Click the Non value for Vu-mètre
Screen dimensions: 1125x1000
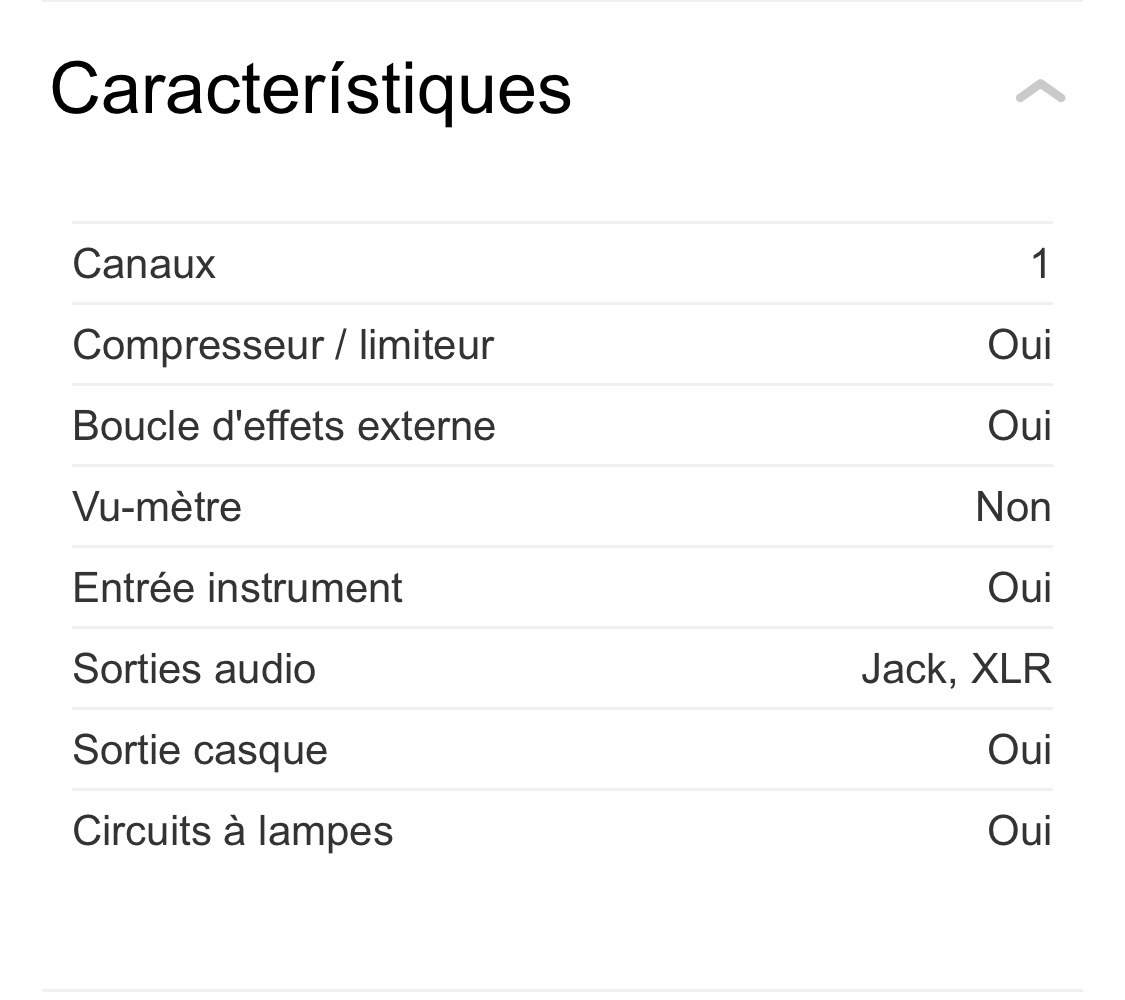pyautogui.click(x=1013, y=508)
